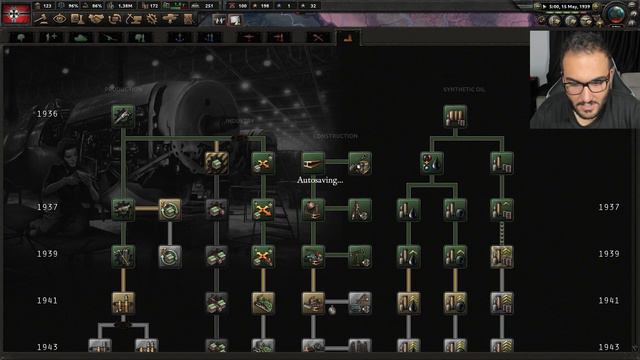The image size is (640, 360).
Task: Select the first Construction technology
Action: tap(313, 163)
